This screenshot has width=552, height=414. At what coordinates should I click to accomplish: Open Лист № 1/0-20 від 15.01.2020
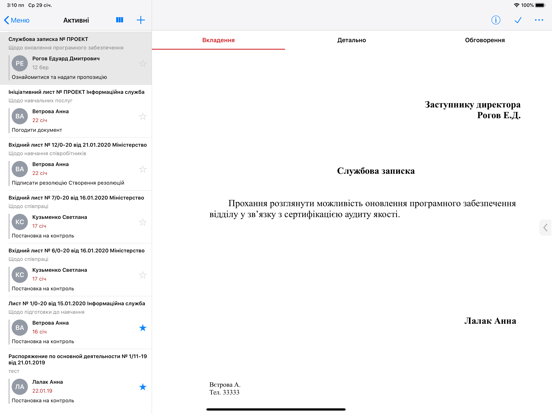[76, 322]
